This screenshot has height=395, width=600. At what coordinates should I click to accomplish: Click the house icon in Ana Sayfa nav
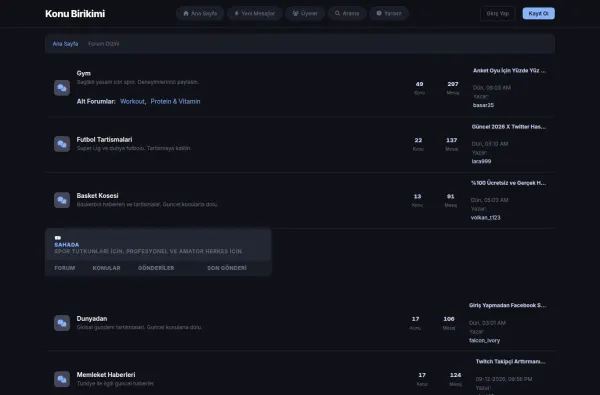pyautogui.click(x=186, y=13)
